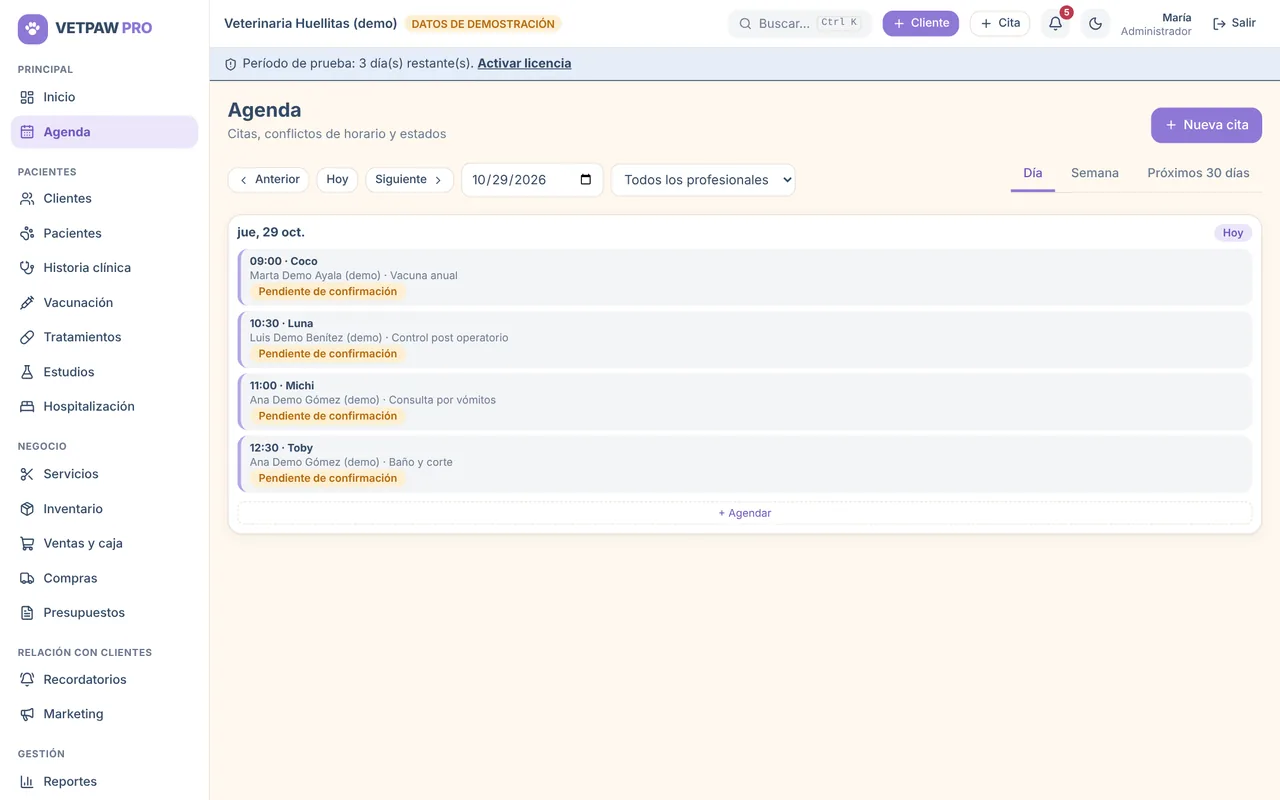Image resolution: width=1280 pixels, height=800 pixels.
Task: Click the Recordatorios bell icon in sidebar
Action: tap(27, 680)
